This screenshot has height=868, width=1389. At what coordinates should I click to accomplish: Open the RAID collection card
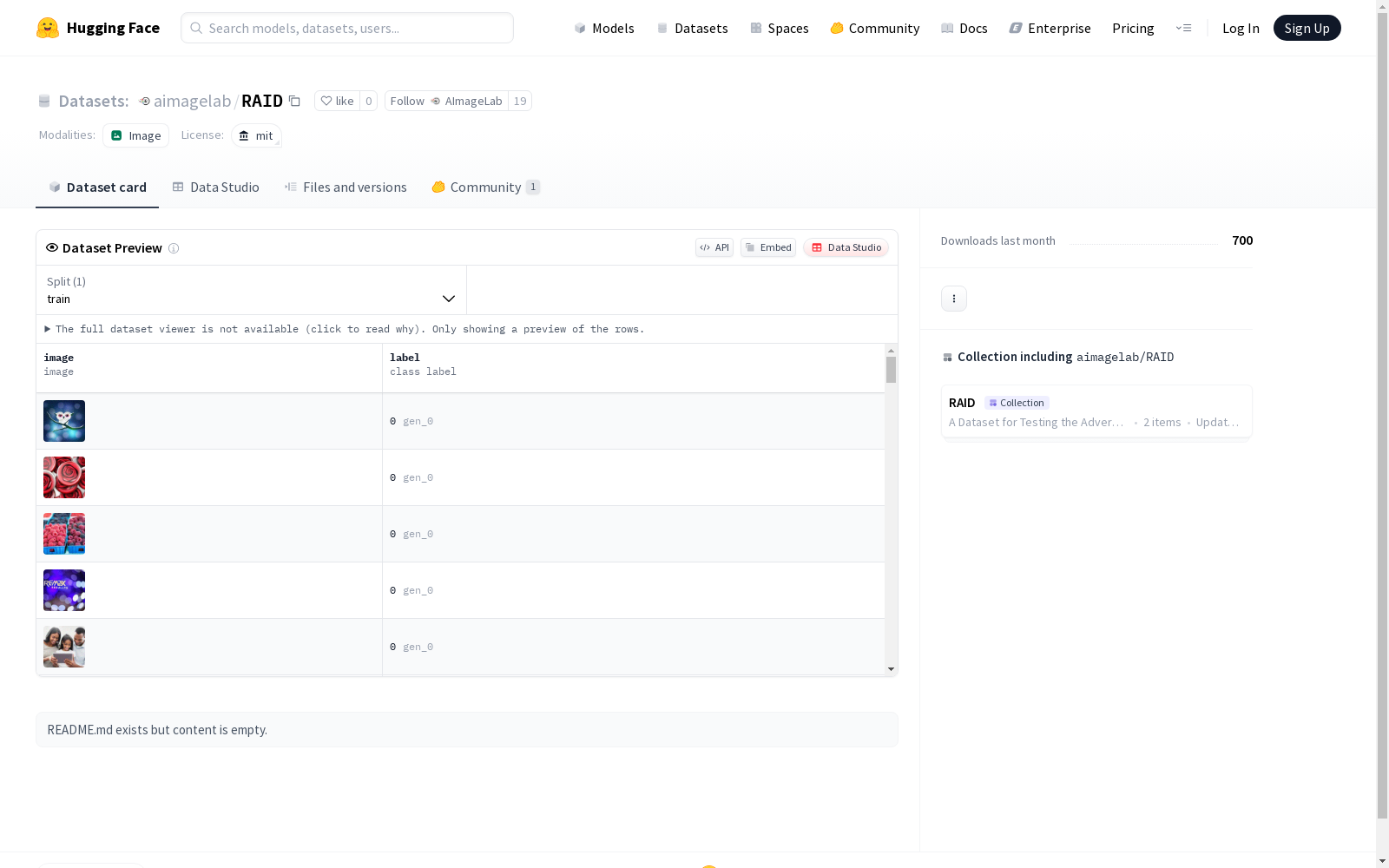(x=1096, y=412)
